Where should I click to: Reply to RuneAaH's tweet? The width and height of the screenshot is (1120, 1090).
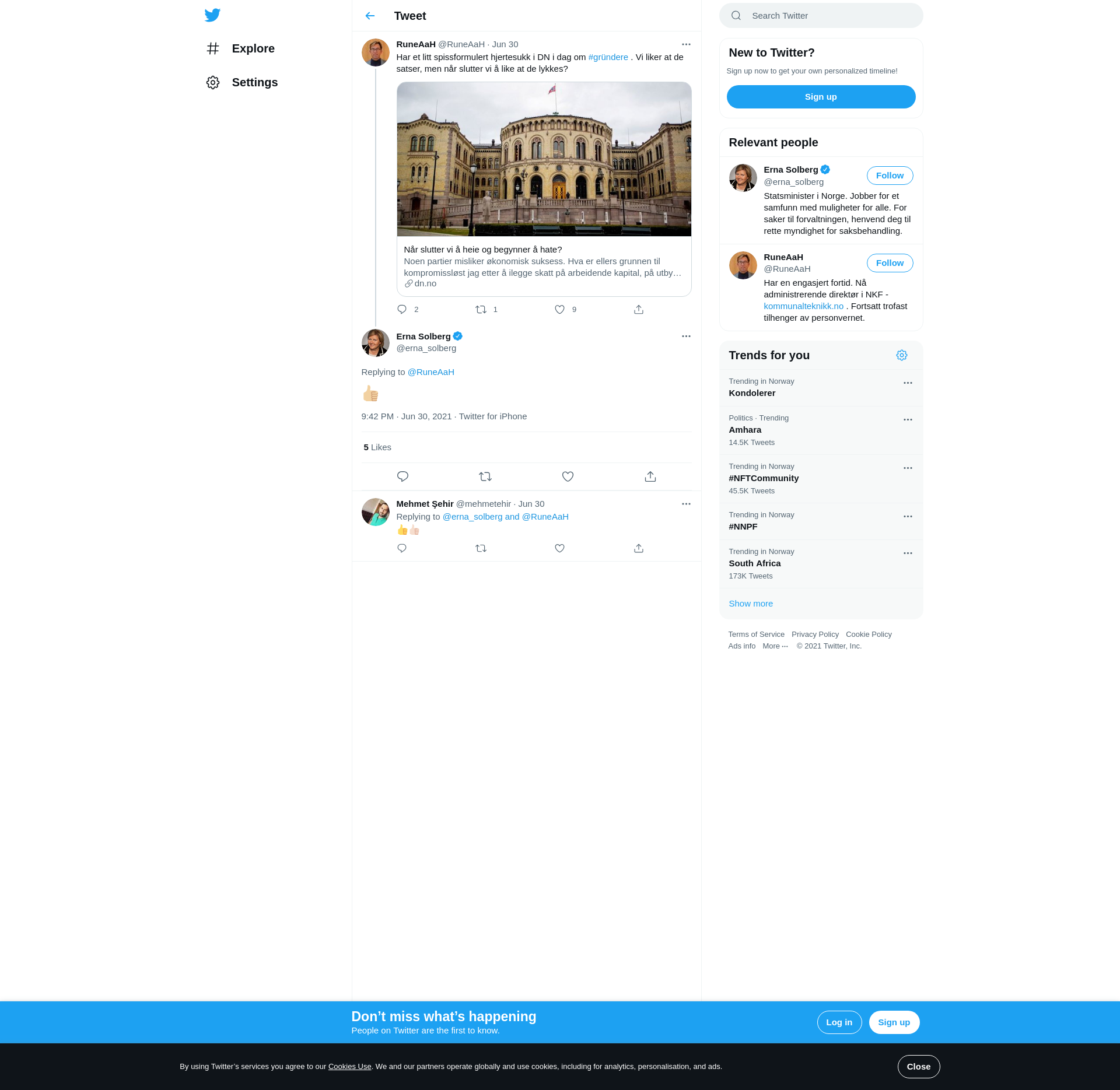402,309
